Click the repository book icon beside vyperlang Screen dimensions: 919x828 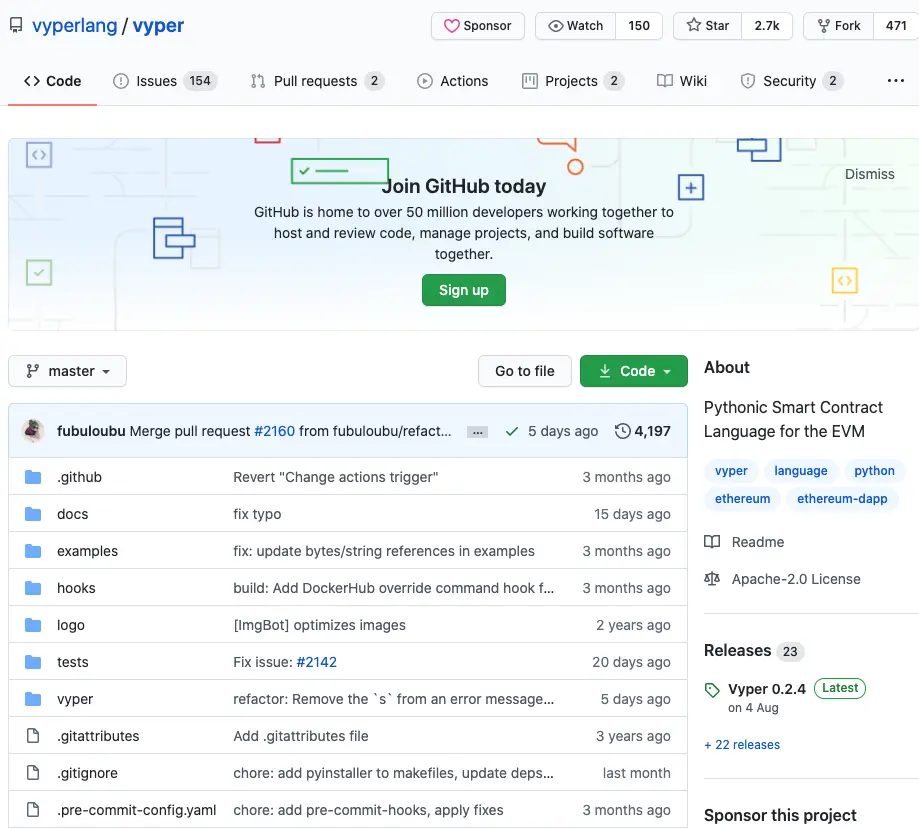(16, 25)
